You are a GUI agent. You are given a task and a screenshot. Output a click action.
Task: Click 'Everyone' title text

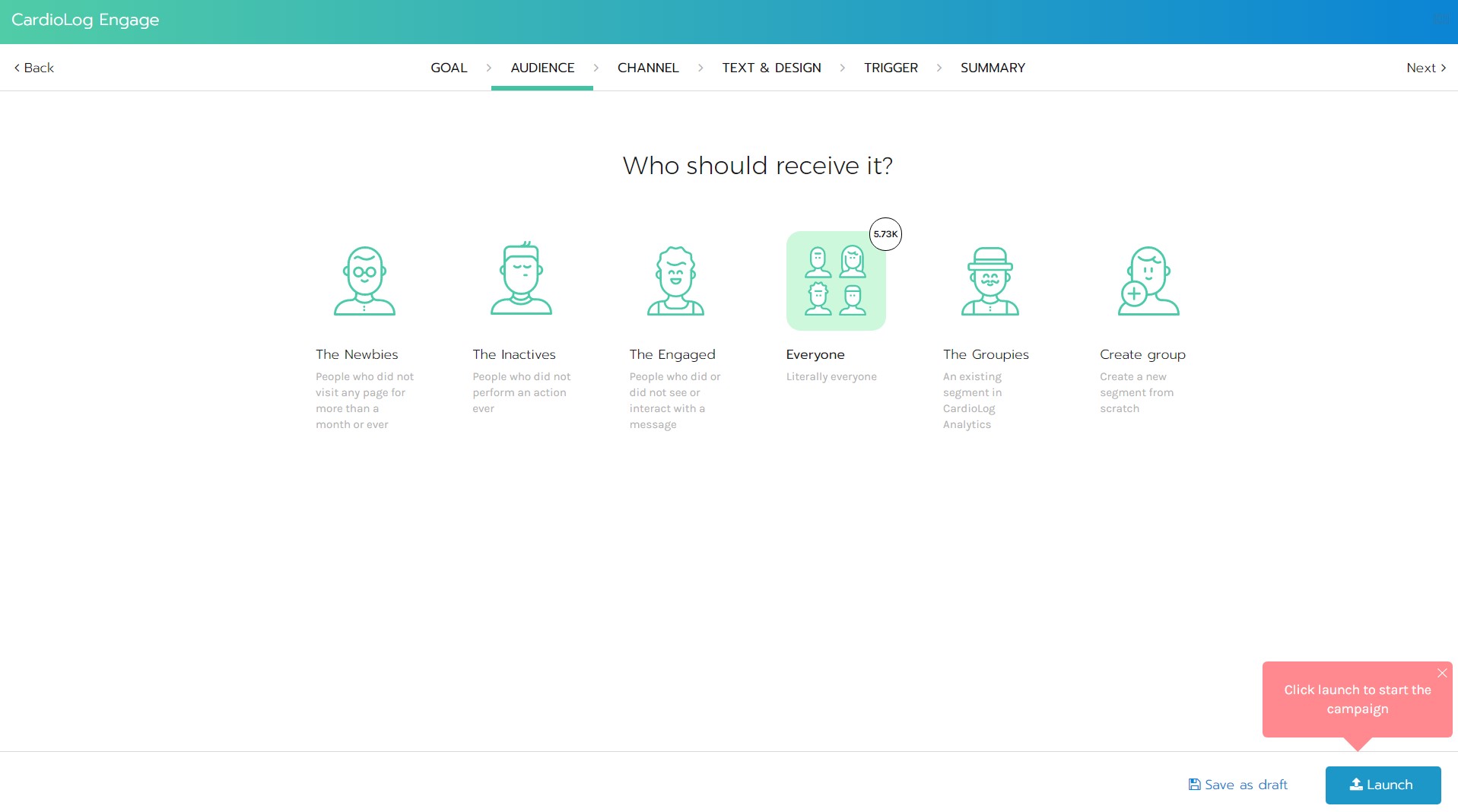point(815,354)
